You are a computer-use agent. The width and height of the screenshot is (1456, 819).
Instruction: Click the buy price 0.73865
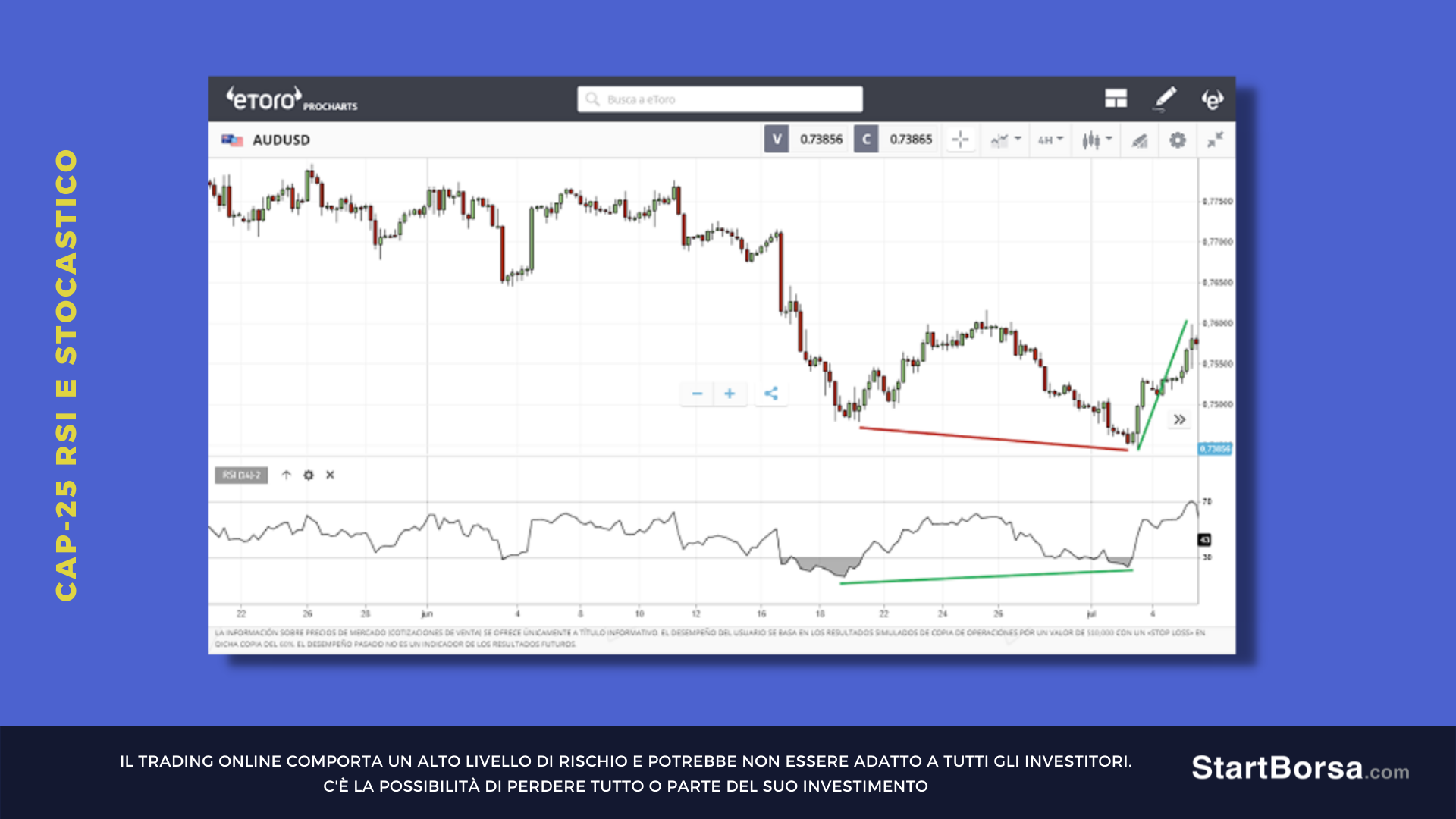pos(911,140)
